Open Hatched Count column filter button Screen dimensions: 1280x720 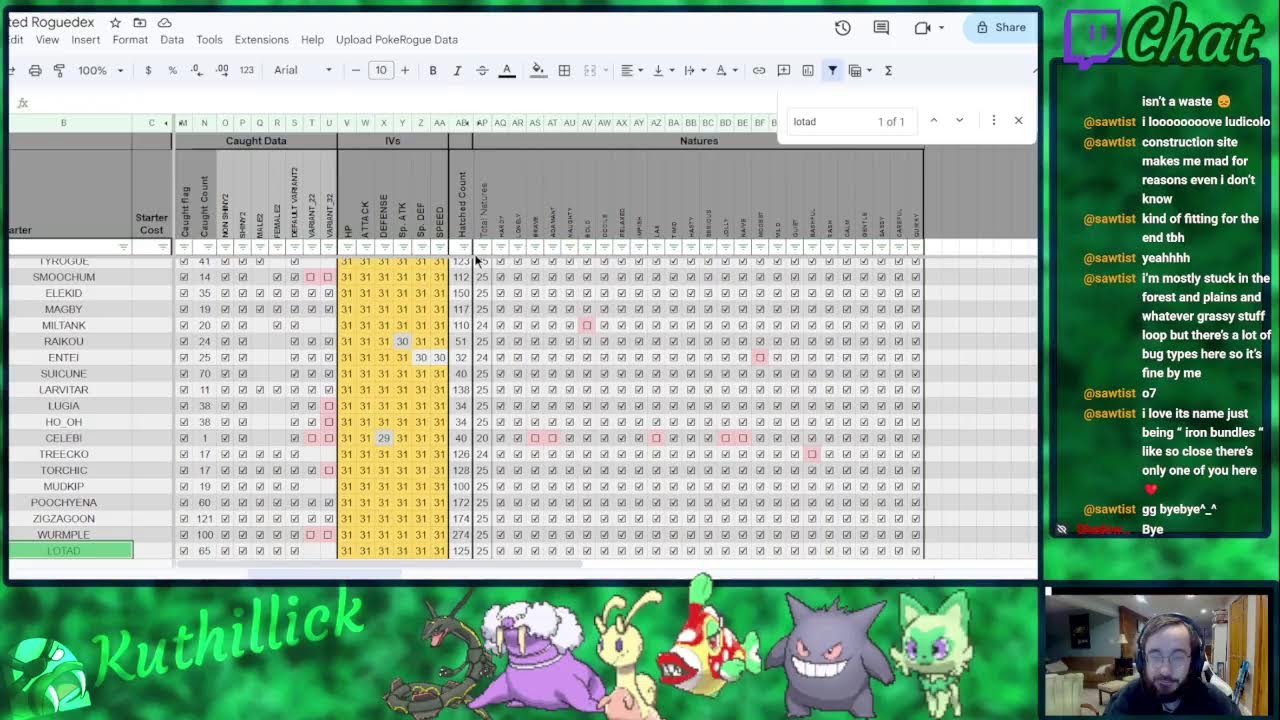462,247
